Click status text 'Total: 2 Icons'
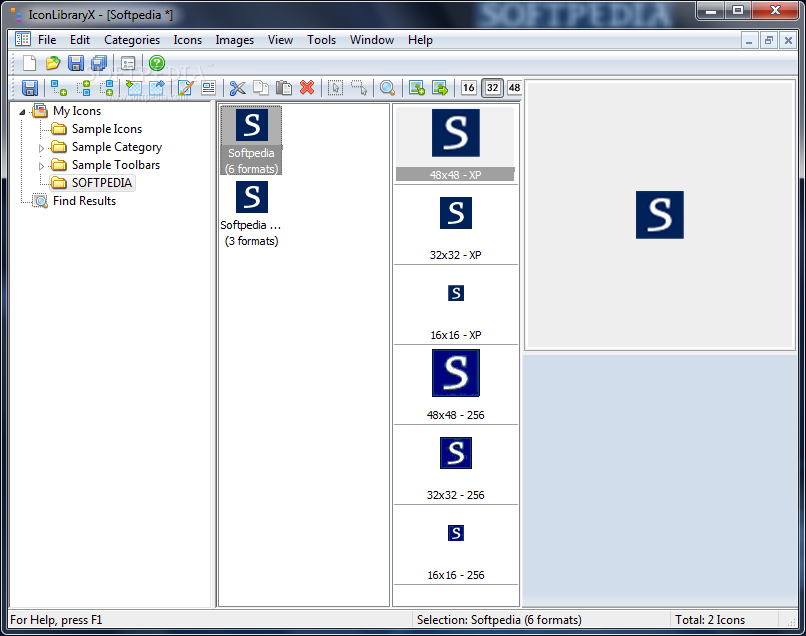 coord(710,620)
